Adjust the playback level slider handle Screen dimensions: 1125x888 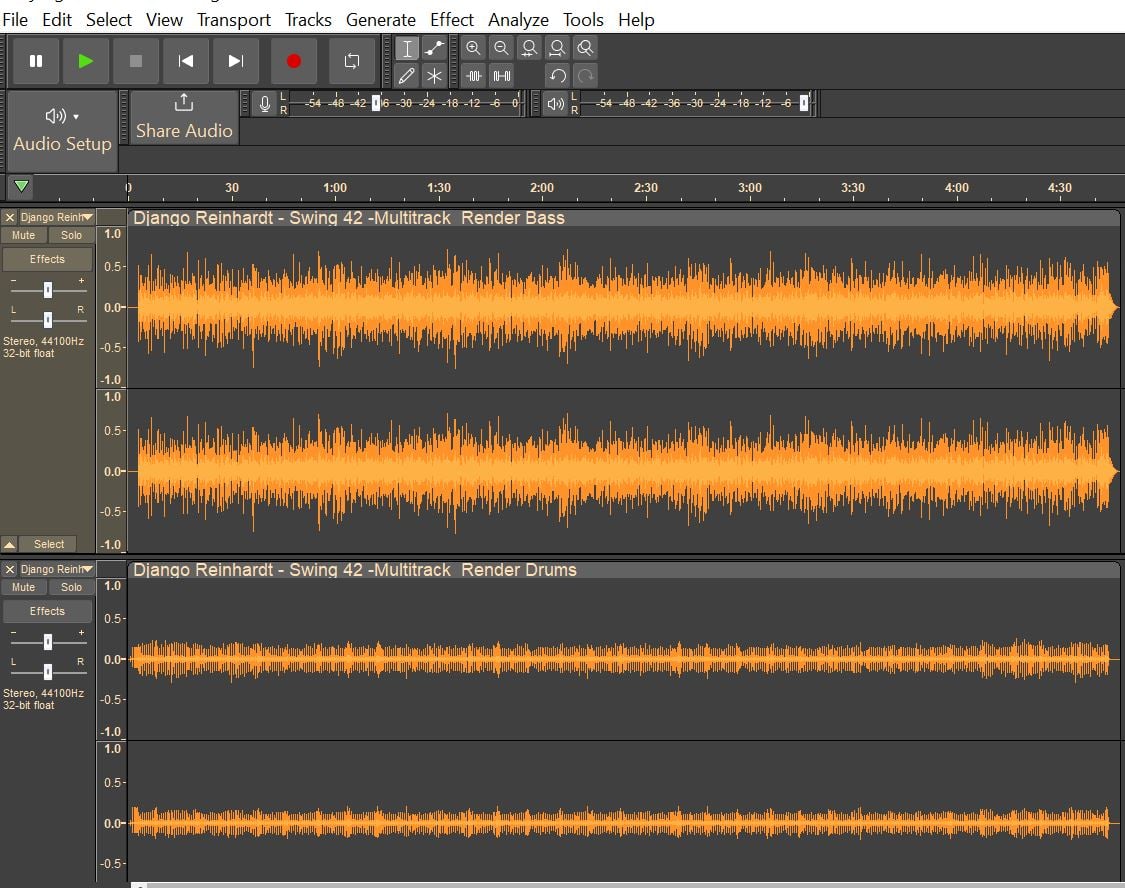(804, 103)
